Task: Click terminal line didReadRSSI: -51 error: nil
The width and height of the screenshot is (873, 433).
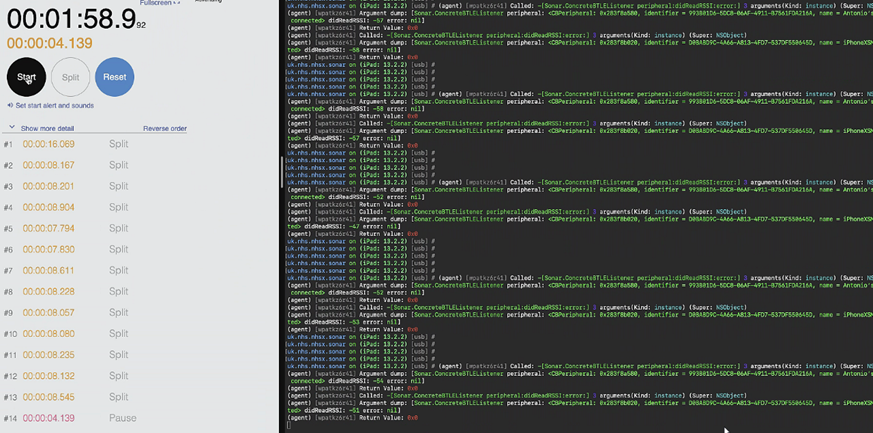Action: [344, 410]
